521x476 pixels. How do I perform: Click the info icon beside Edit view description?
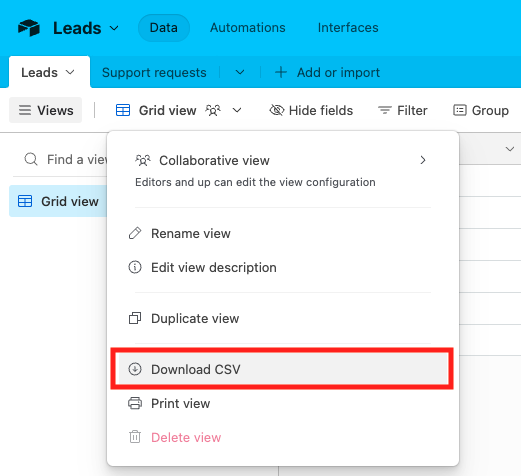point(135,267)
